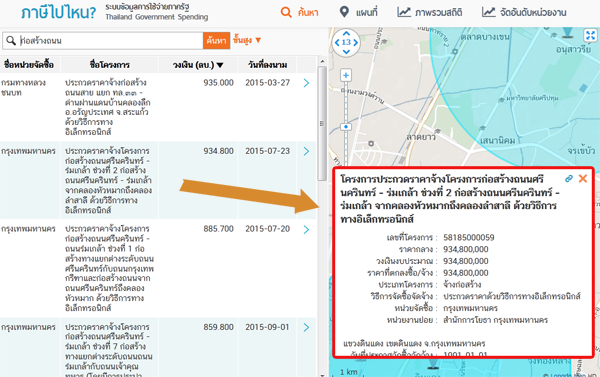Sort by วงเงิน (ลบ.) column arrow

click(220, 65)
